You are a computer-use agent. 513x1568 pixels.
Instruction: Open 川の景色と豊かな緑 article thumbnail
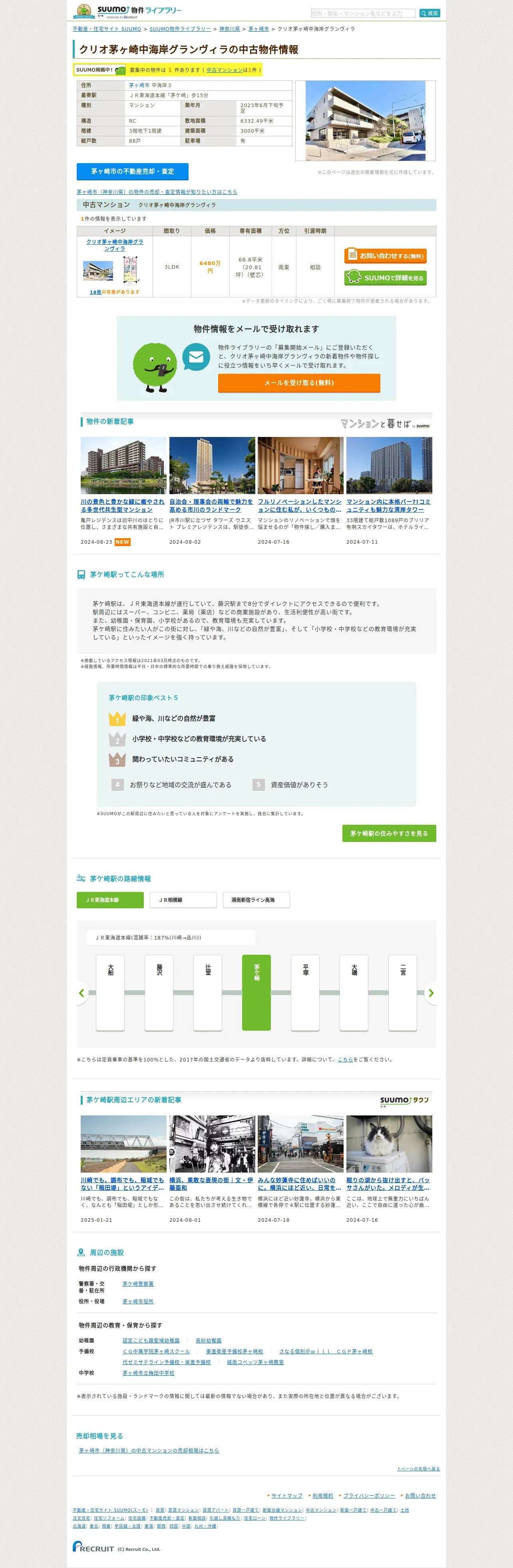(x=123, y=465)
